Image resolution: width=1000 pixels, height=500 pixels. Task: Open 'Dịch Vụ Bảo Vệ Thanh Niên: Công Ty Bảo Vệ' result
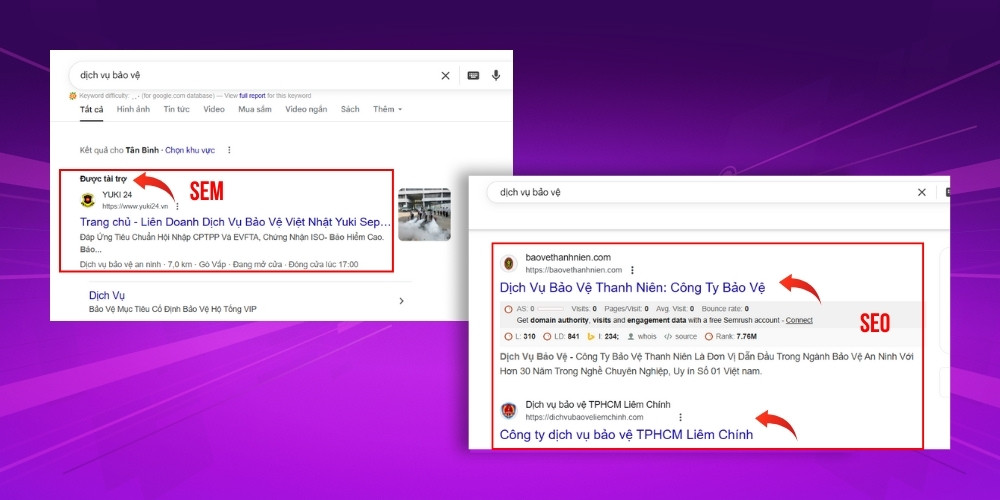click(633, 288)
